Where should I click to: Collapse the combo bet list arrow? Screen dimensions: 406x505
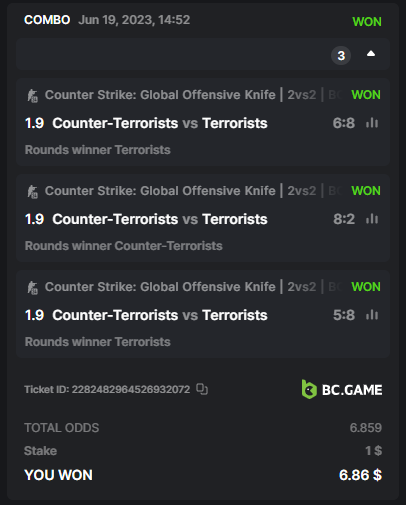point(371,54)
